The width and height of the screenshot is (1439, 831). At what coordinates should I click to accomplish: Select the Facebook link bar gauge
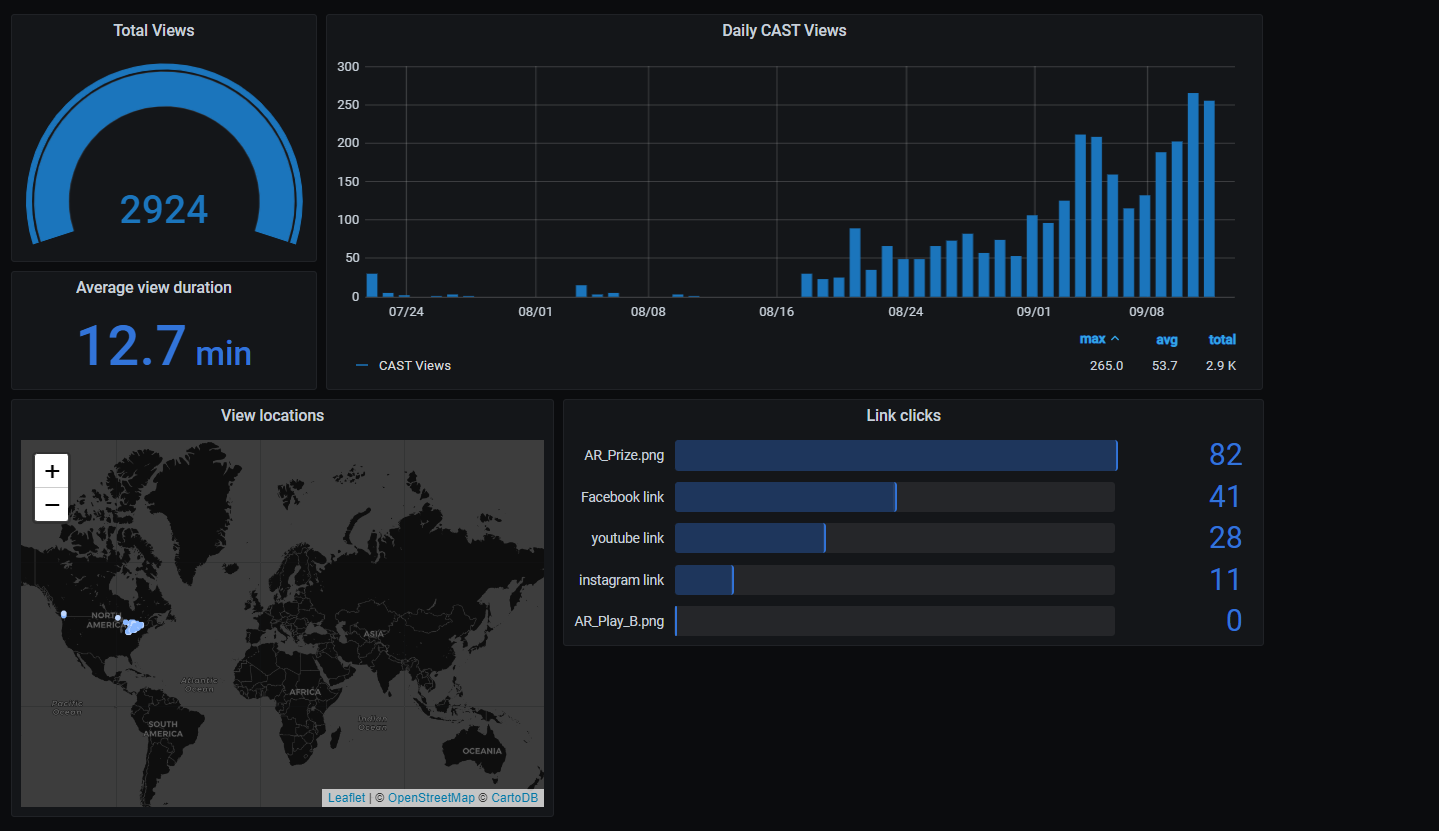[x=895, y=497]
